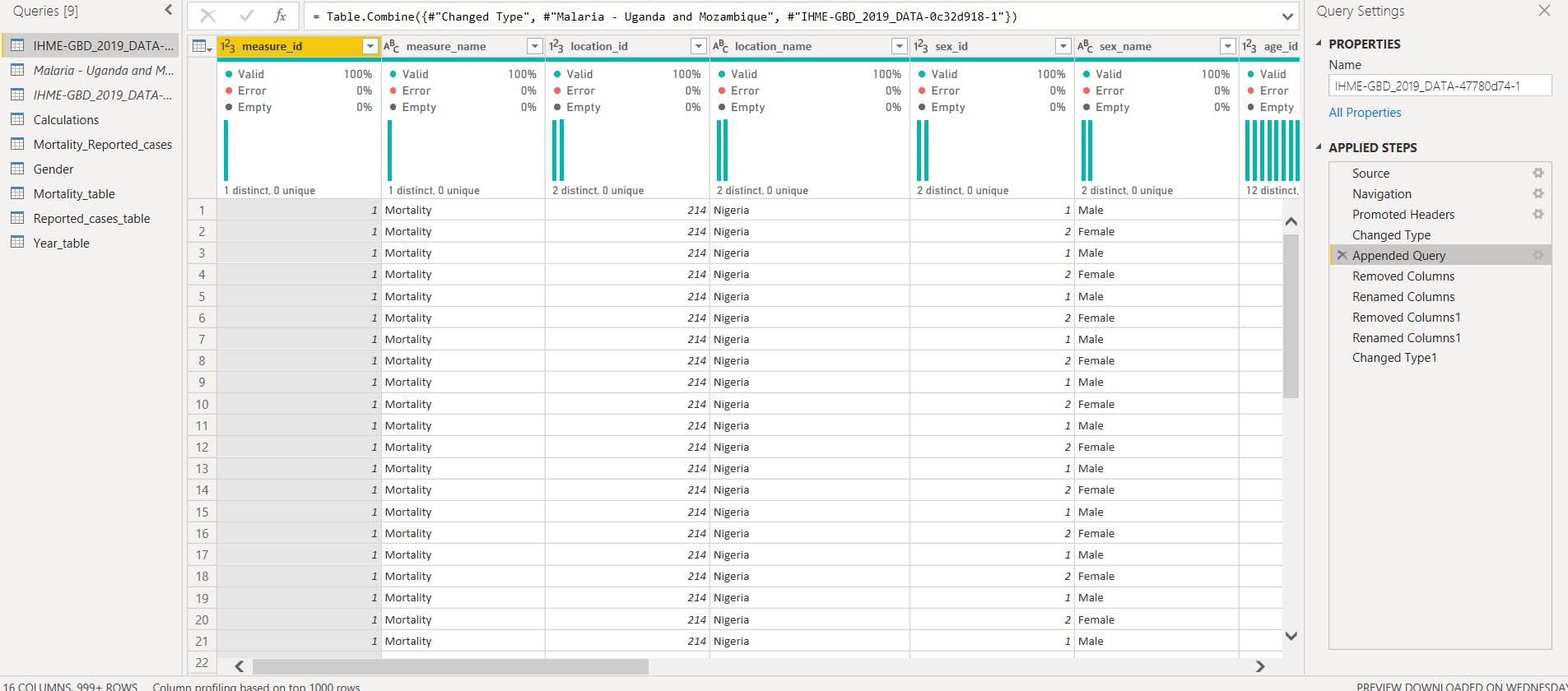
Task: Cancel formula edit with the X icon
Action: tap(208, 16)
